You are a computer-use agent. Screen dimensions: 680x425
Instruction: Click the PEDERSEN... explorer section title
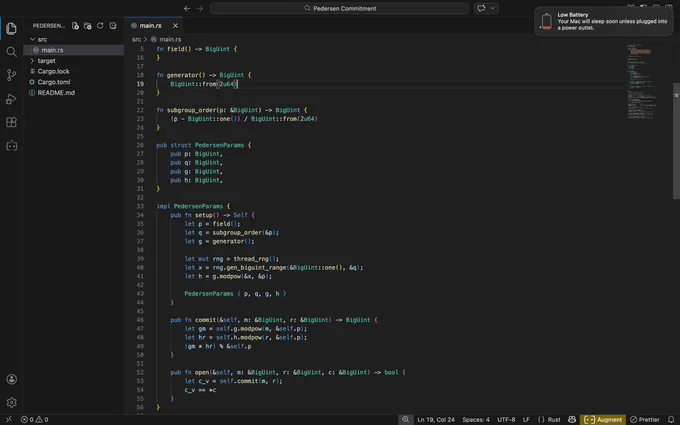tap(49, 26)
